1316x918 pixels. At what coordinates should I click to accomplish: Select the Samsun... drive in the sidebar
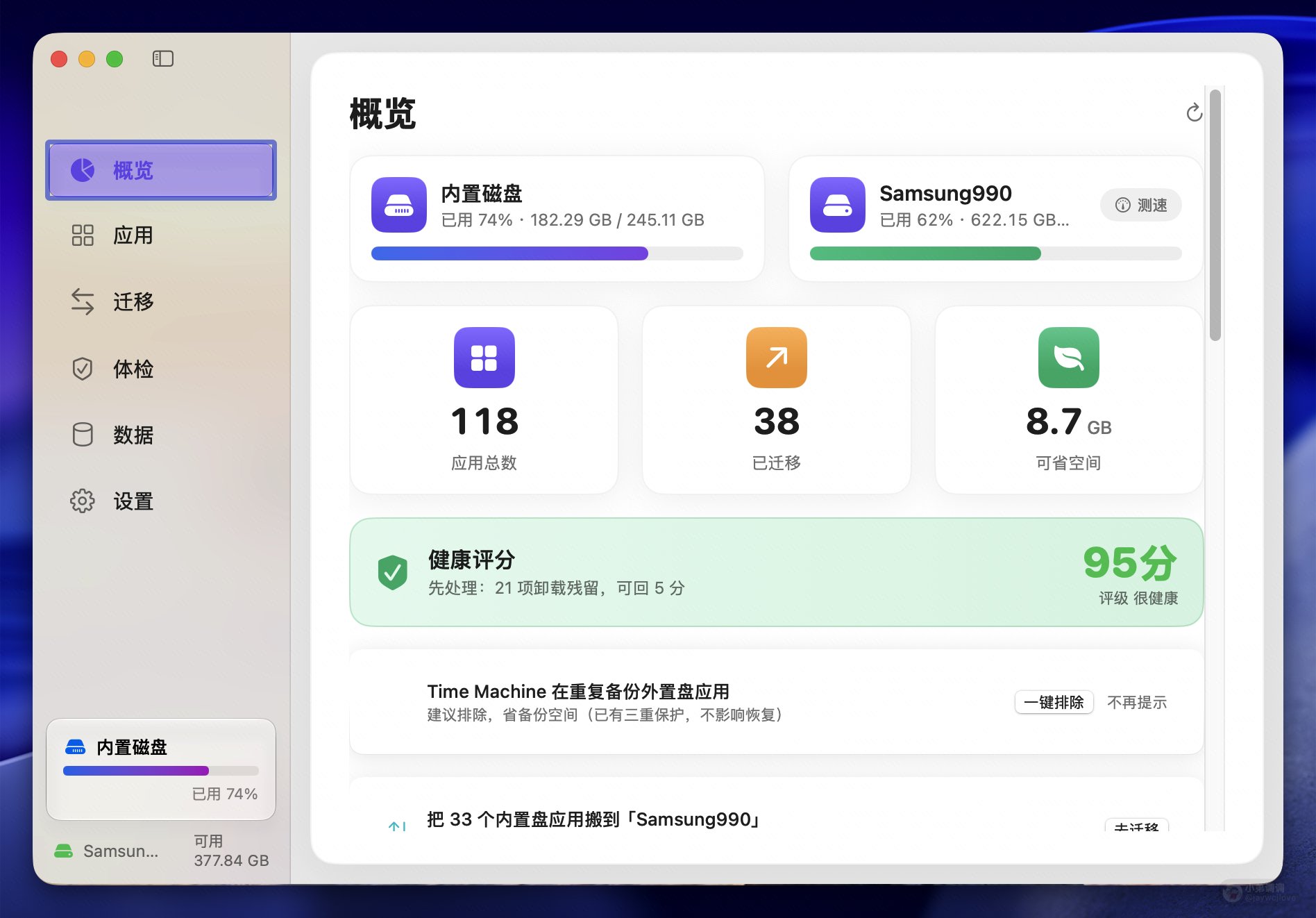[161, 851]
